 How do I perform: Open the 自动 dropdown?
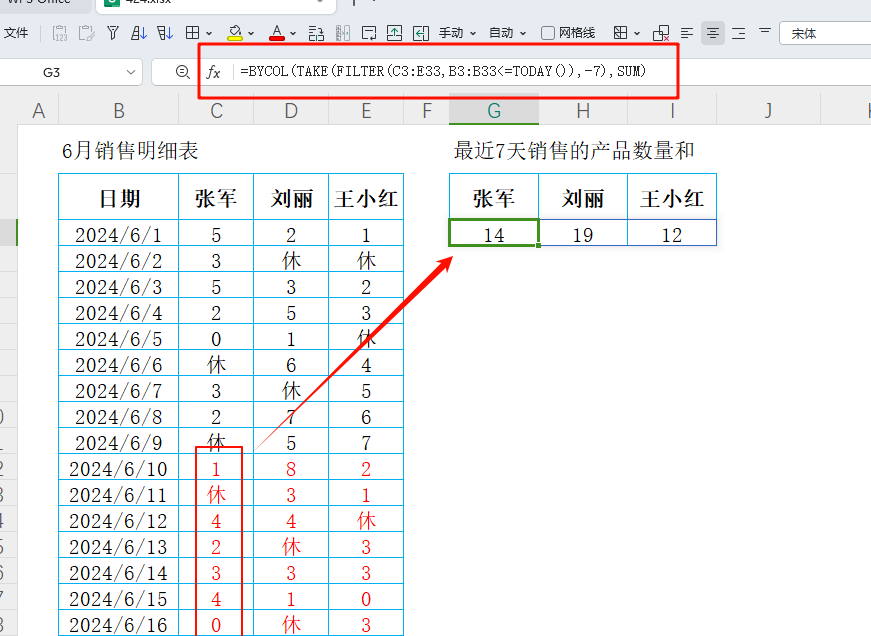pos(507,33)
